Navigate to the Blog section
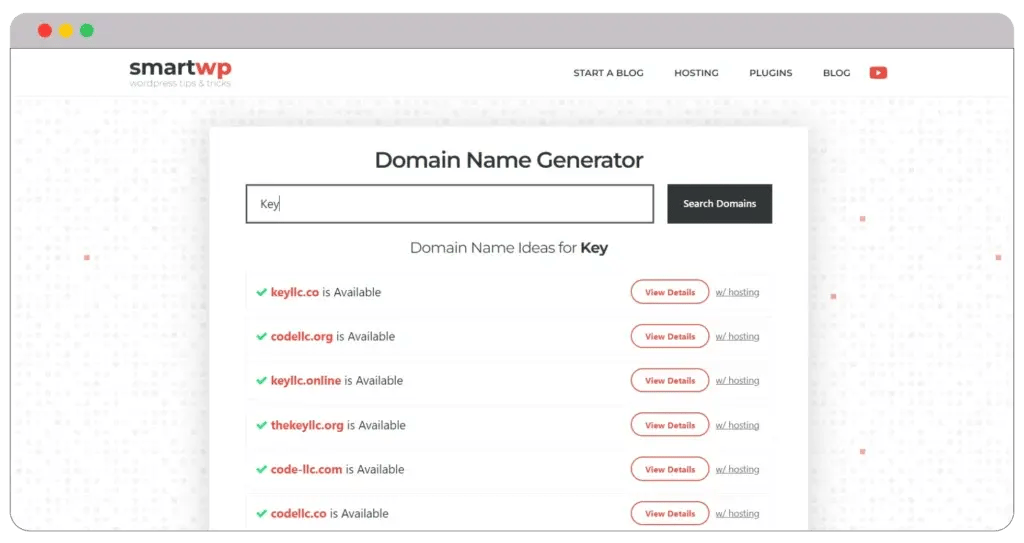Viewport: 1024px width, 543px height. click(x=836, y=73)
